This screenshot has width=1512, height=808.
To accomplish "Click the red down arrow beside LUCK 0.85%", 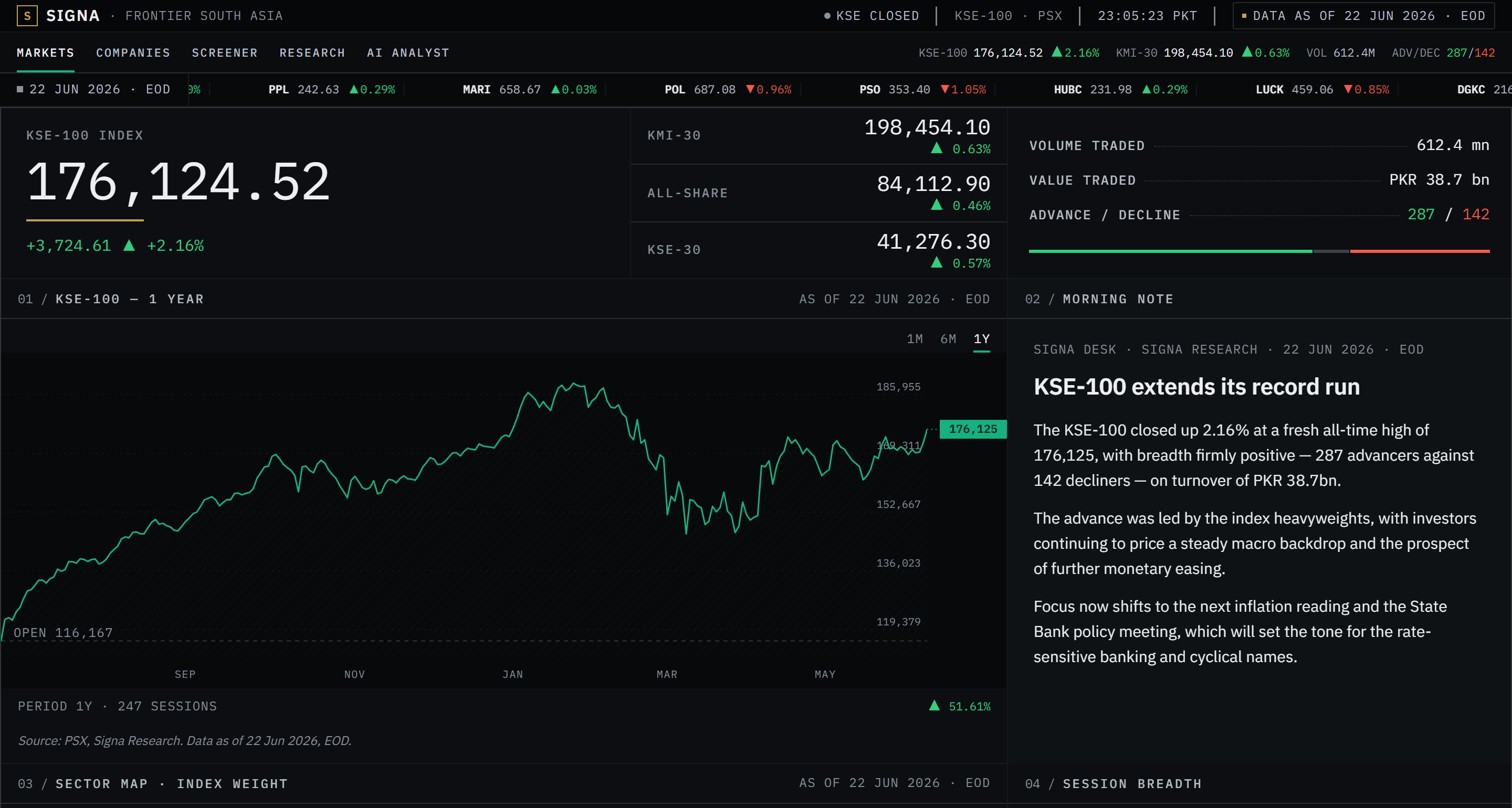I will 1348,89.
